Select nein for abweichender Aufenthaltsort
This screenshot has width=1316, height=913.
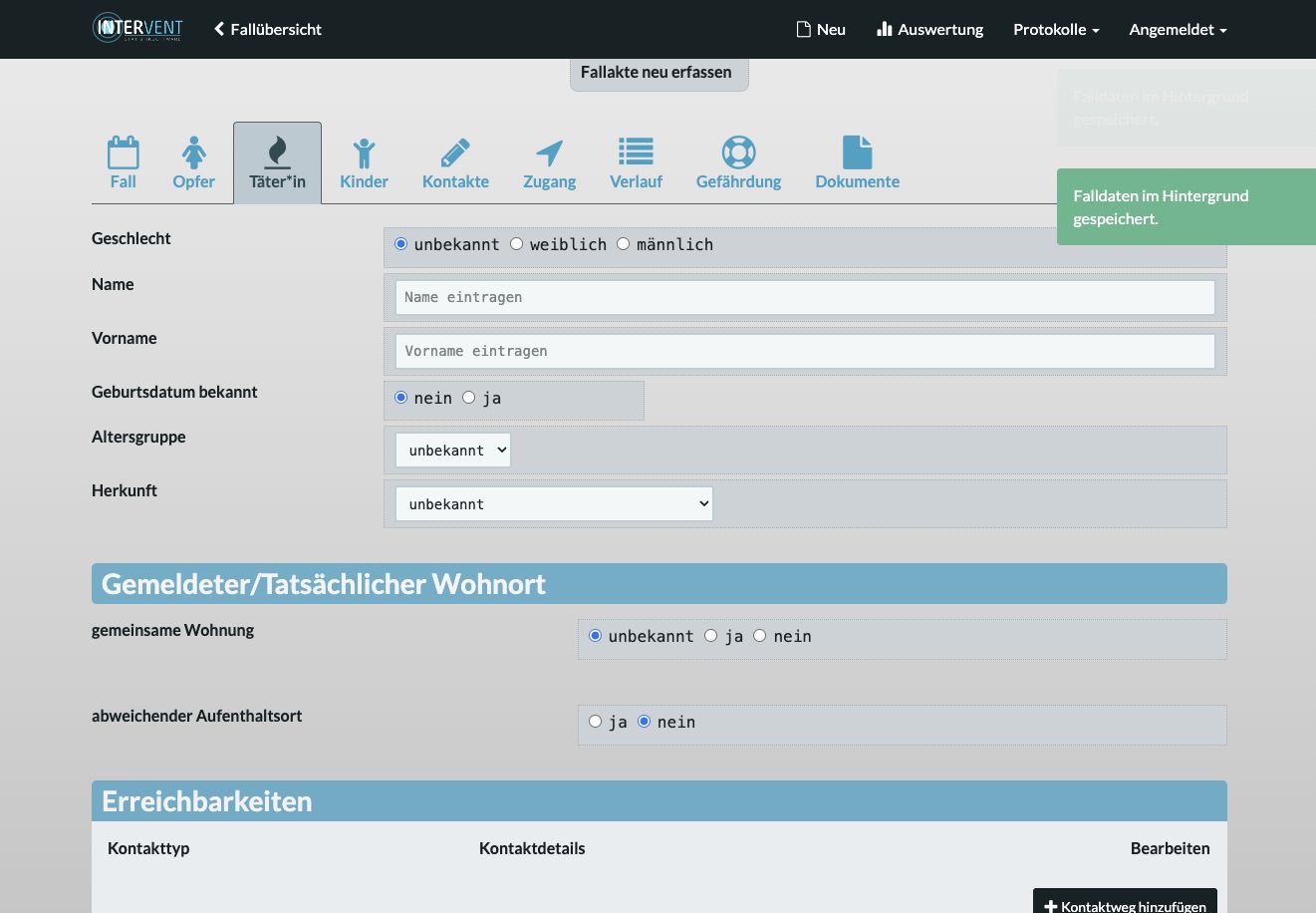(x=645, y=722)
